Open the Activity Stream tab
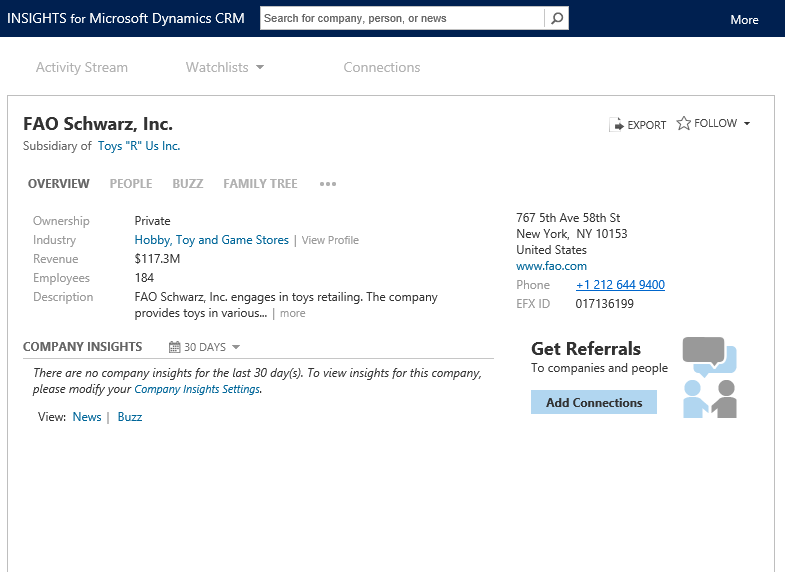 [82, 67]
